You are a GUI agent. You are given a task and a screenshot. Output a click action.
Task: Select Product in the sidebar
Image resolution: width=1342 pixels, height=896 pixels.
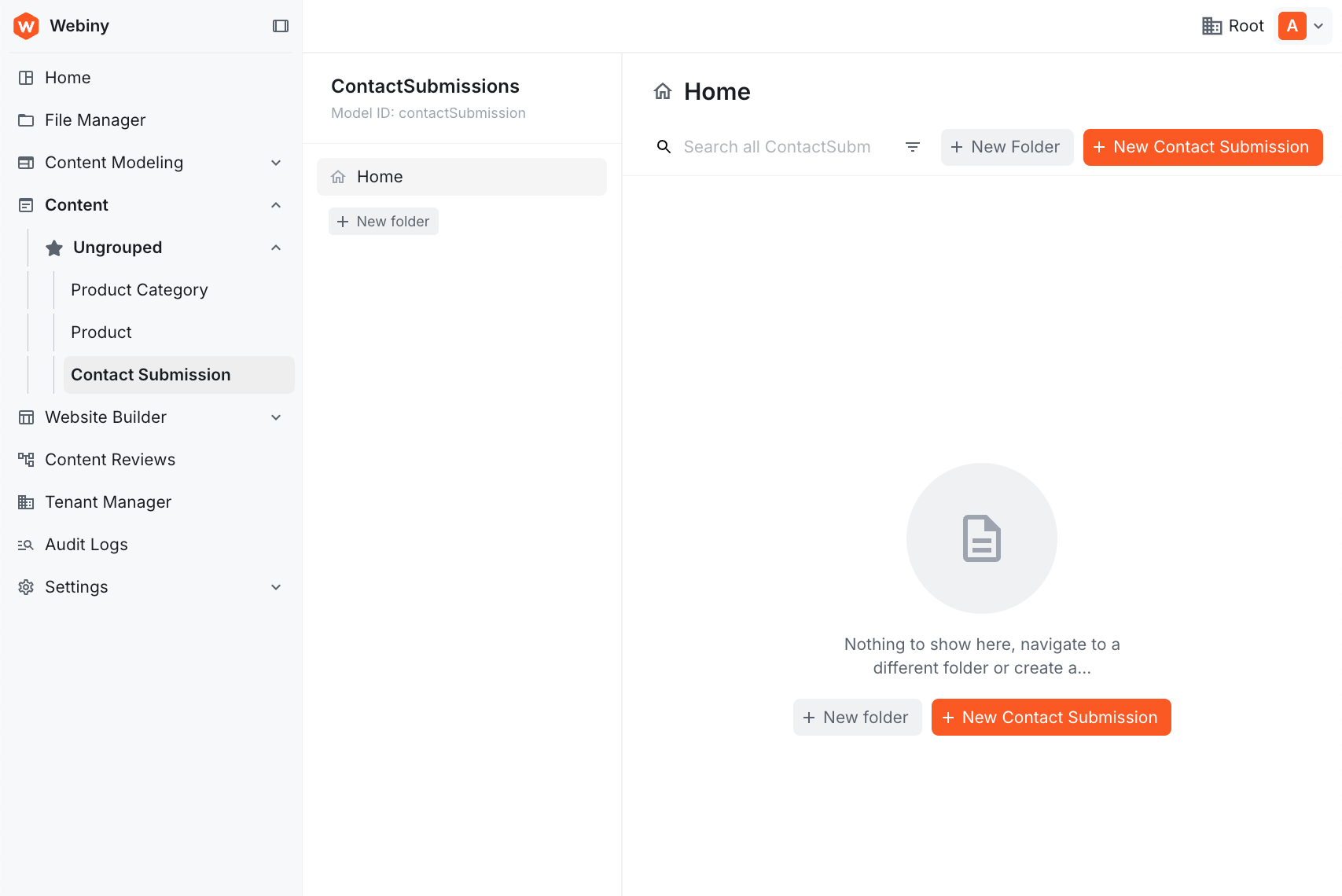101,332
